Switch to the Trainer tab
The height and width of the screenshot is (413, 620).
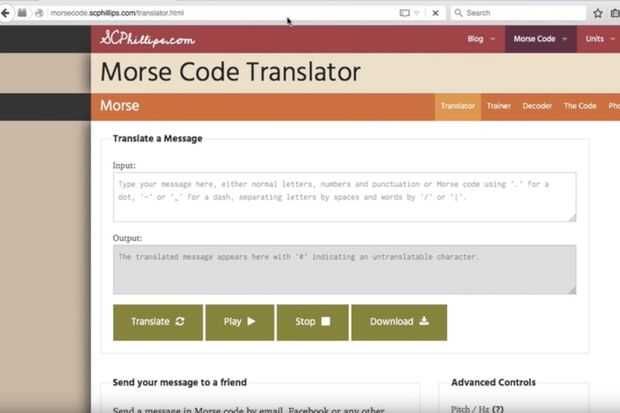[499, 106]
